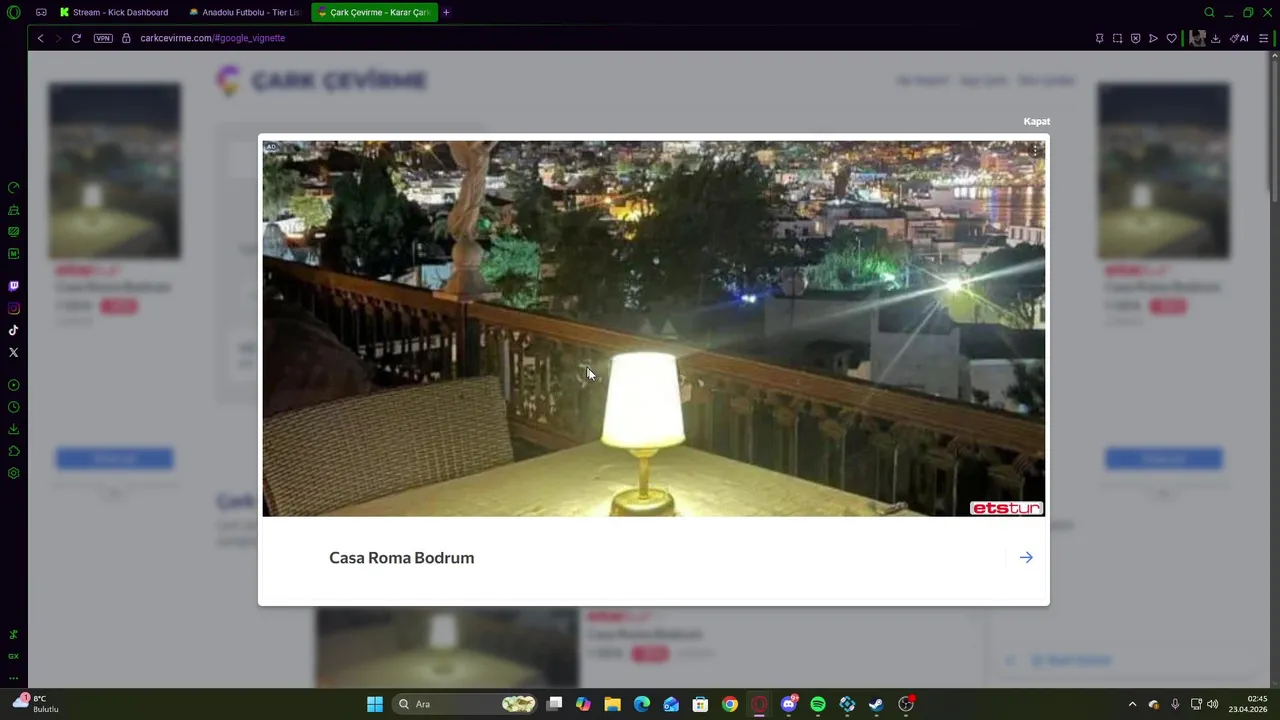Go back to the previous page
Screen dimensions: 1280x720
40,38
